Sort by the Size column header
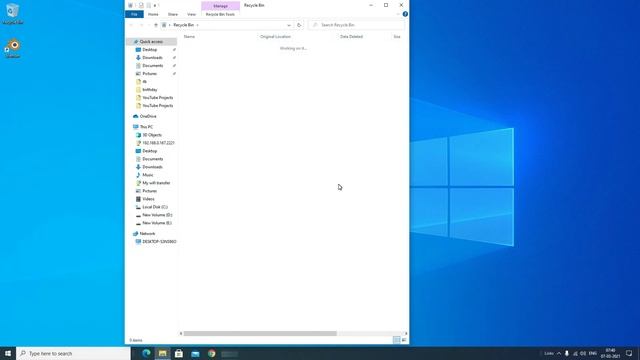Viewport: 640px width, 360px height. [x=397, y=37]
